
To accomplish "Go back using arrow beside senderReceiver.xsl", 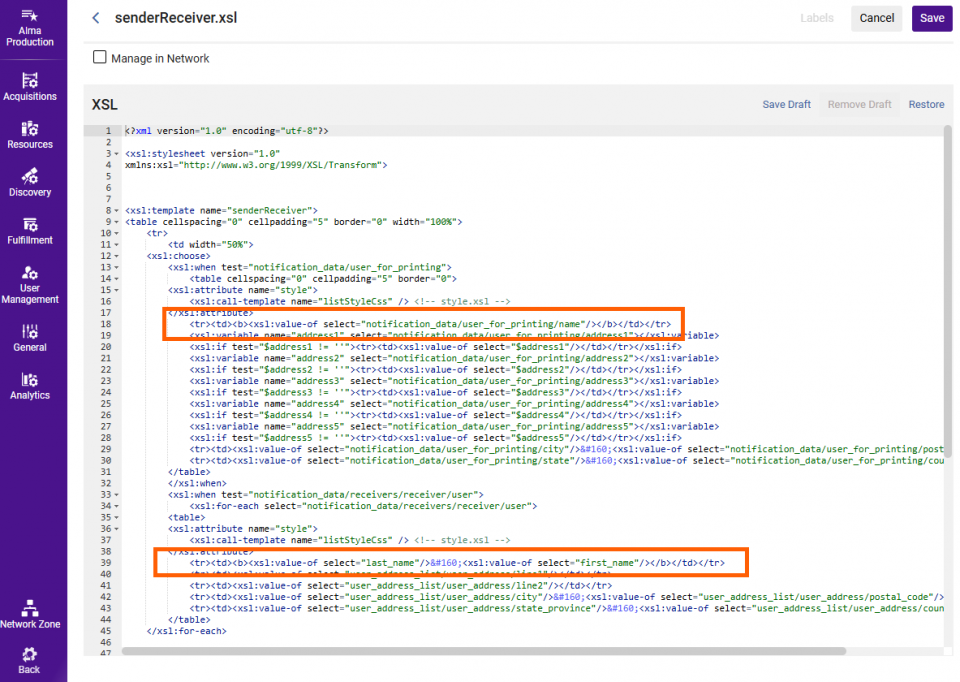I will (x=96, y=18).
